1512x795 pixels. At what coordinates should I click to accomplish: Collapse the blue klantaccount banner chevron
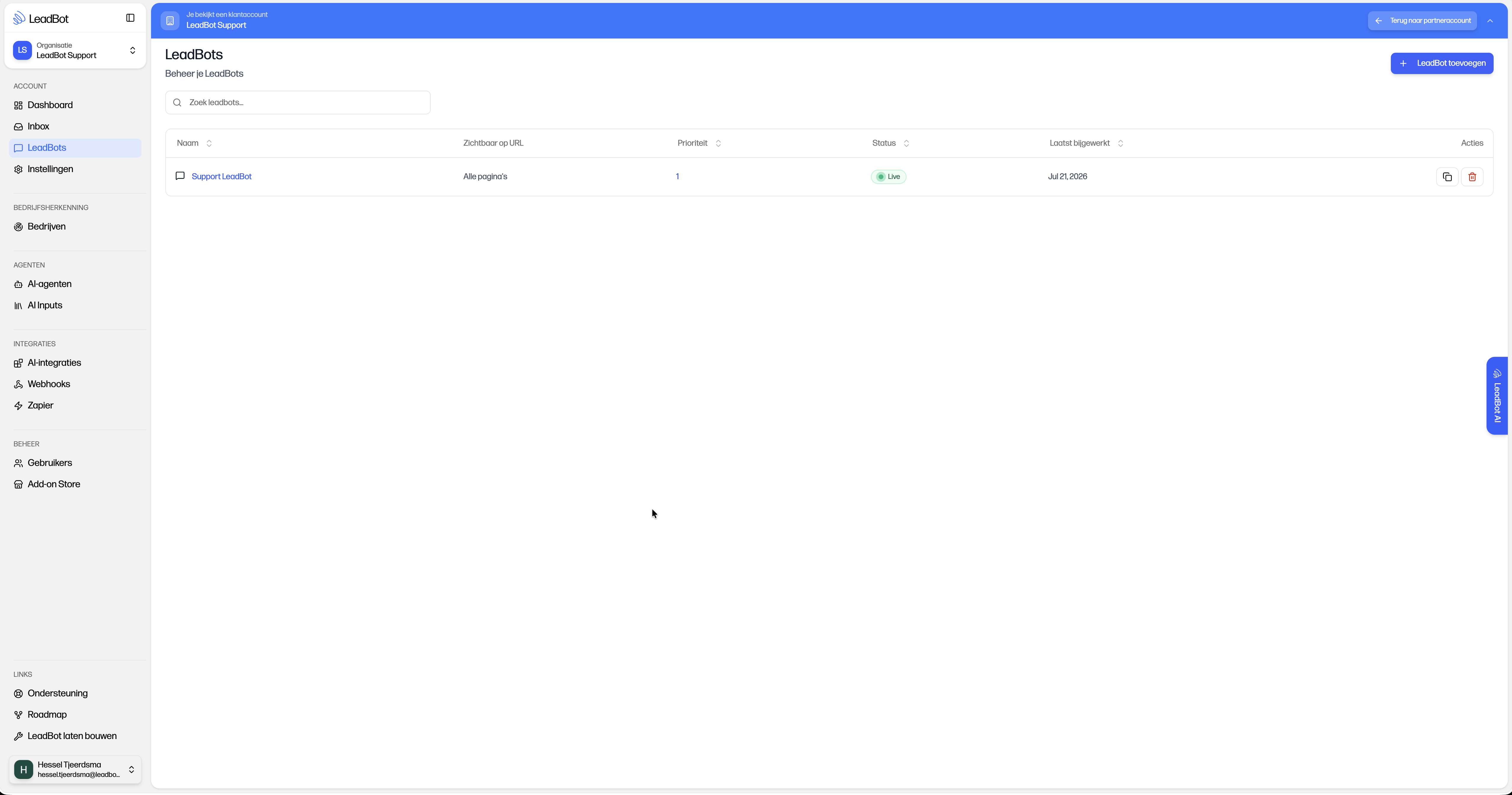(1490, 20)
